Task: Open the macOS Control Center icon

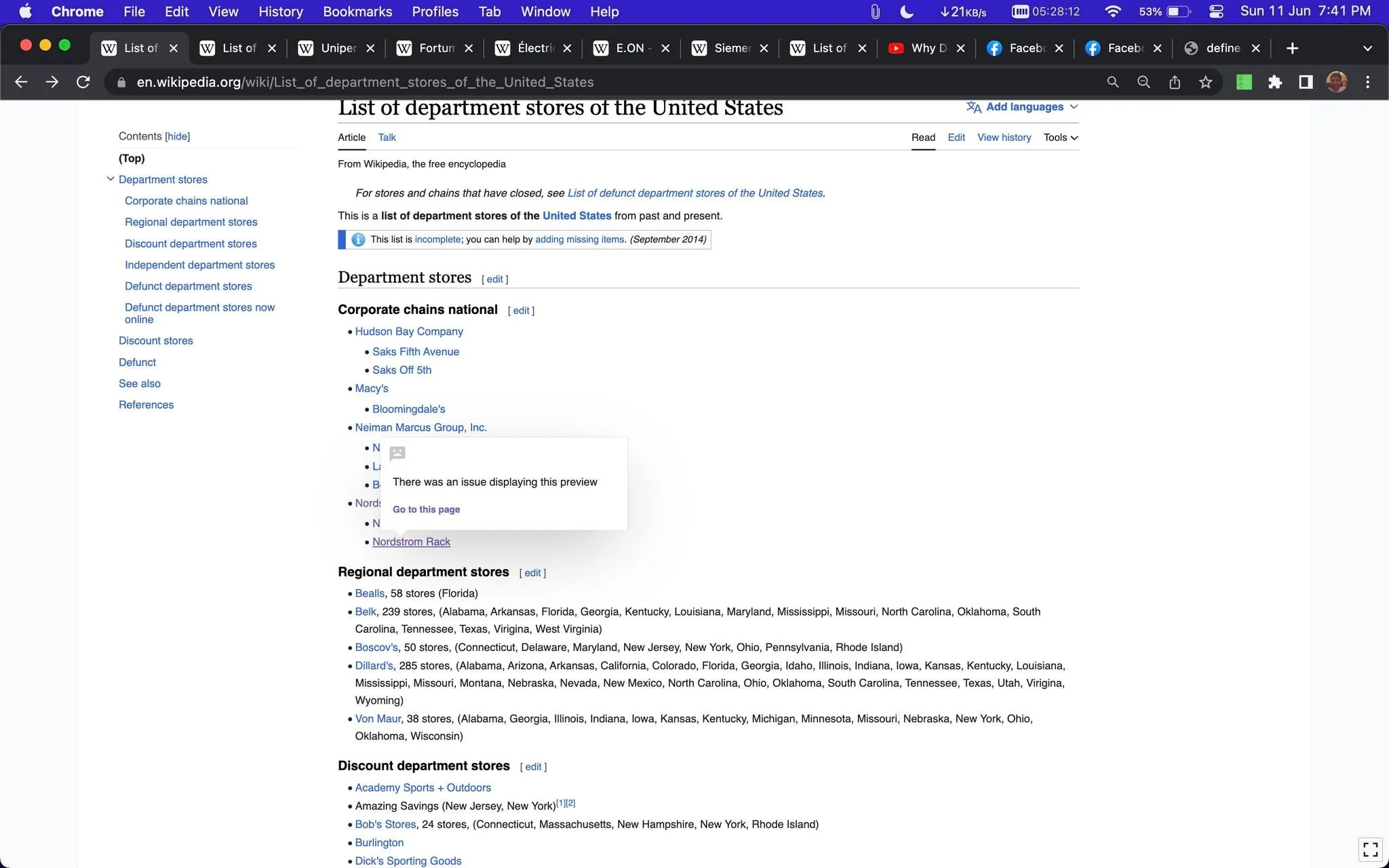Action: (1216, 12)
